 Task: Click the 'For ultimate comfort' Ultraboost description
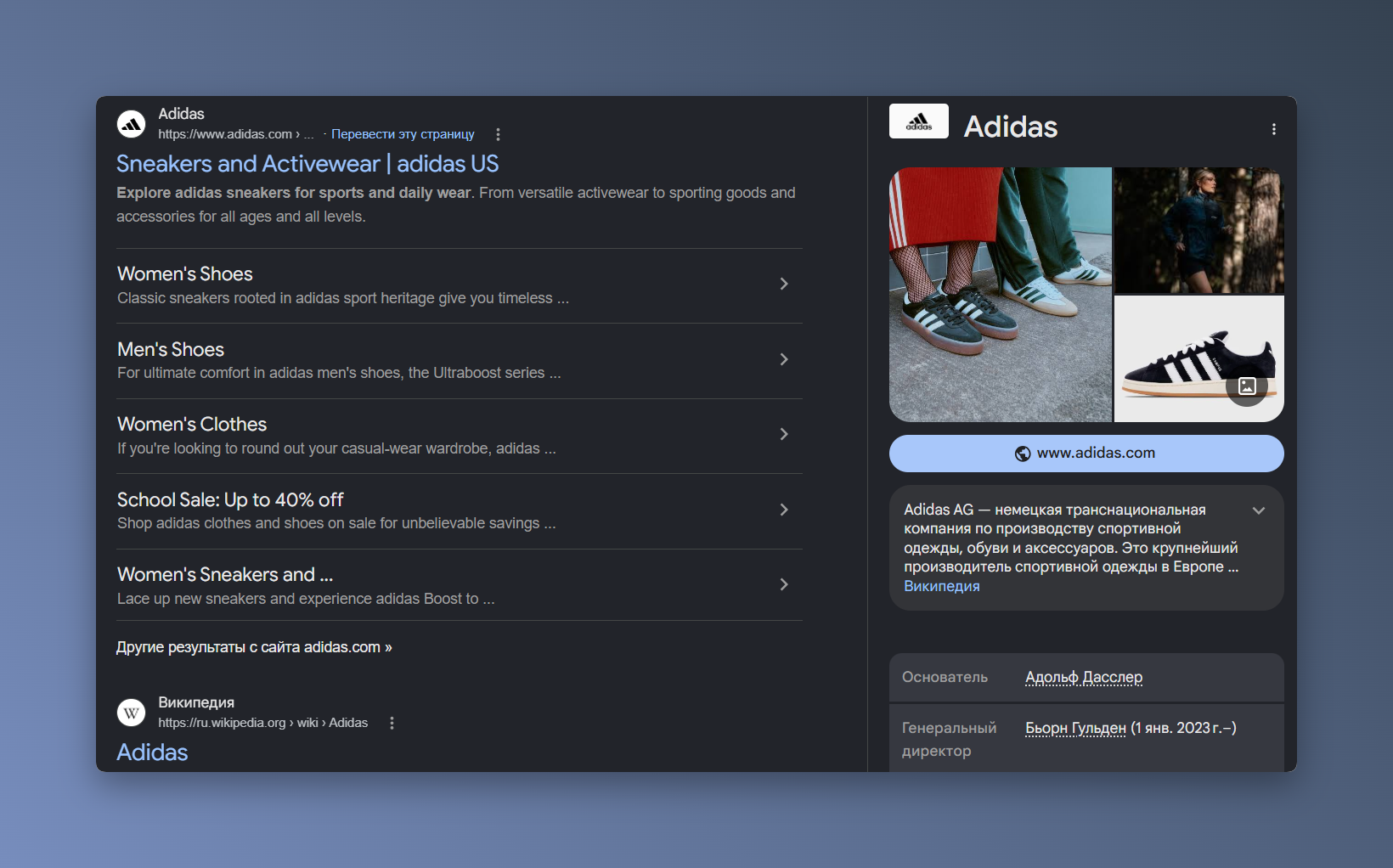coord(339,373)
